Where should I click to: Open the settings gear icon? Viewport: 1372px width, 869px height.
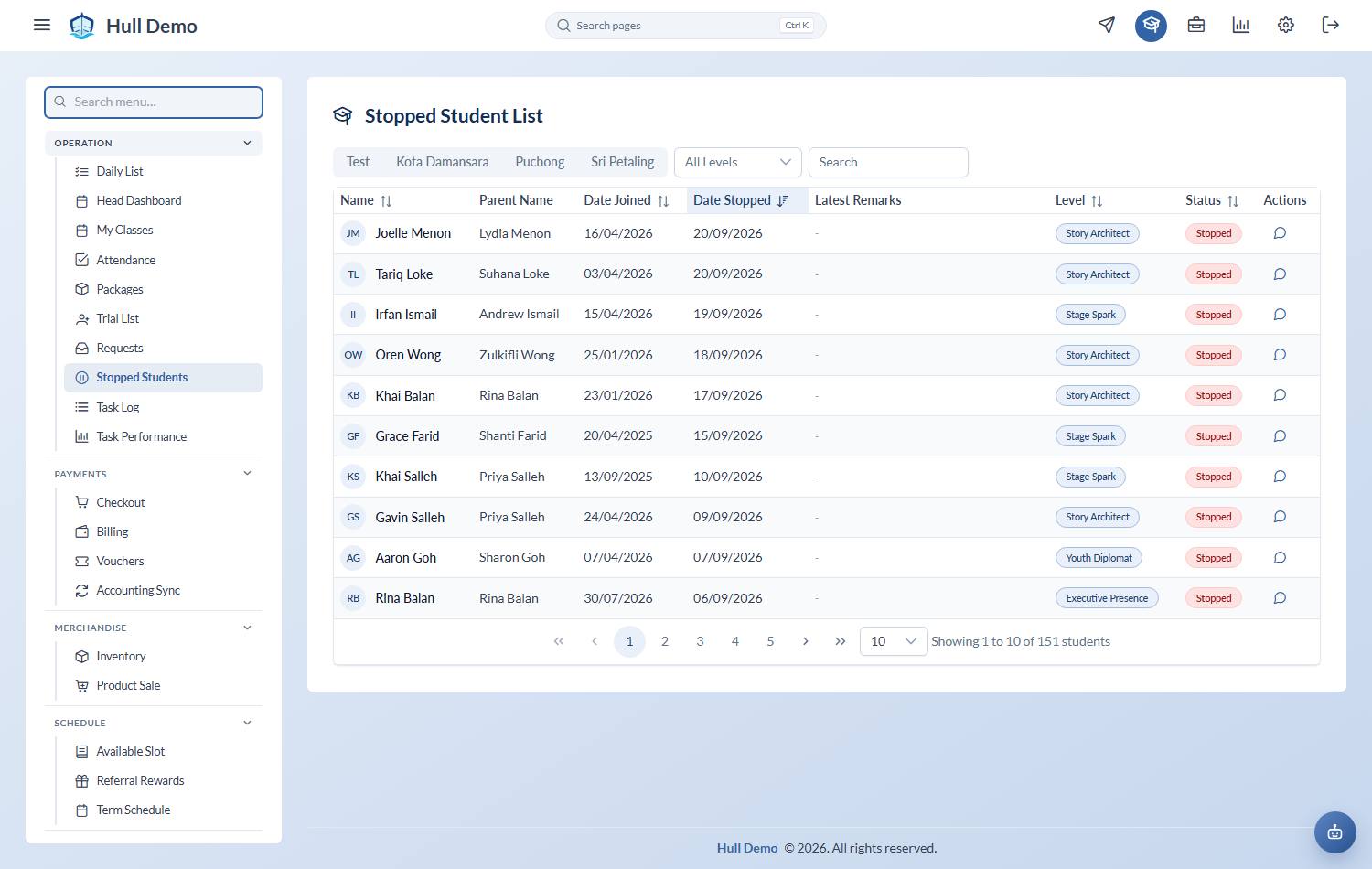pyautogui.click(x=1285, y=25)
